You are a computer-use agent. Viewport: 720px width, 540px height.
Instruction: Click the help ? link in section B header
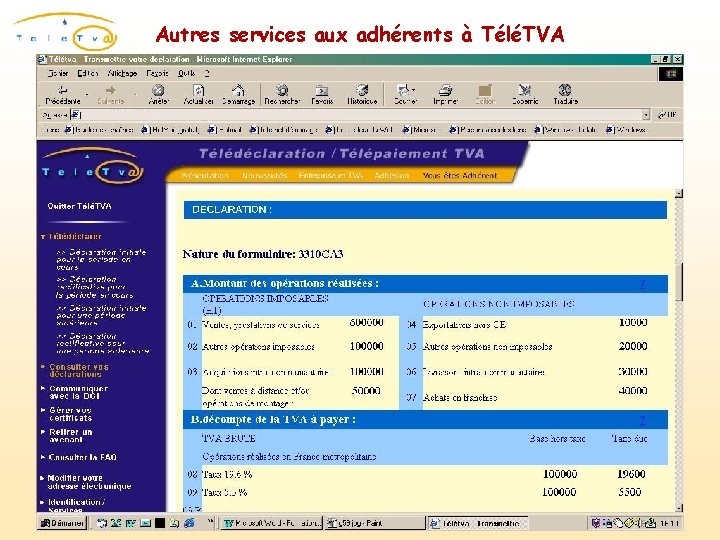[642, 420]
